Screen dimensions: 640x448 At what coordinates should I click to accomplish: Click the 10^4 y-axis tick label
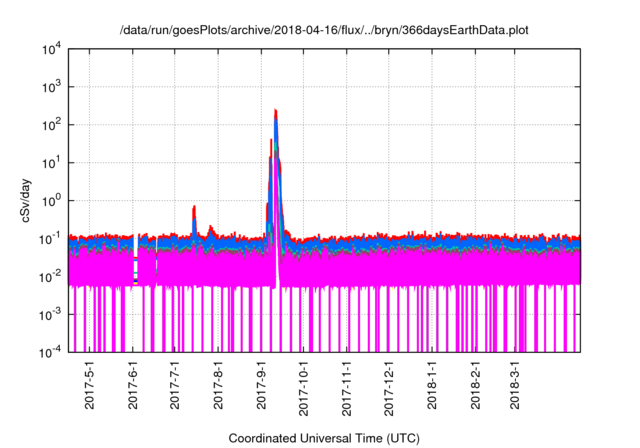click(51, 49)
